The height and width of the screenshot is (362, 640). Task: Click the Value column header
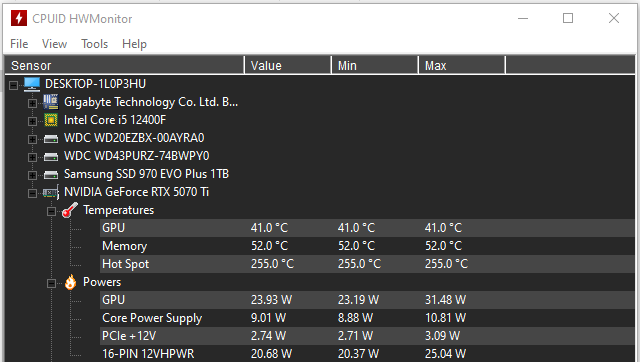pyautogui.click(x=288, y=65)
